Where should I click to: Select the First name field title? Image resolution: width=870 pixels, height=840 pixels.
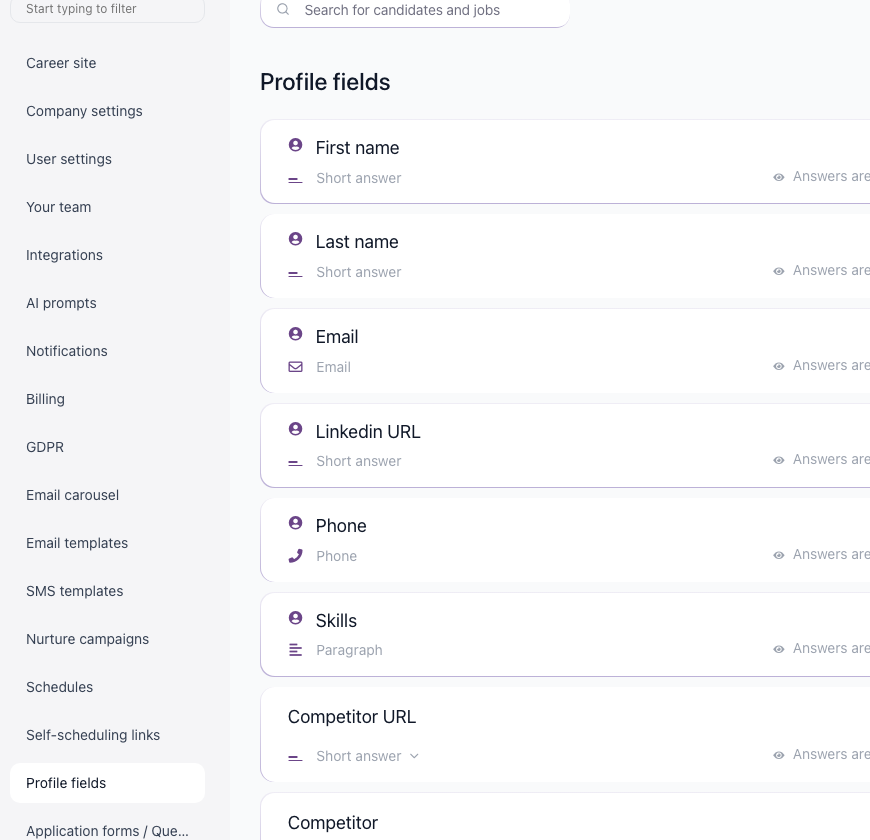357,148
